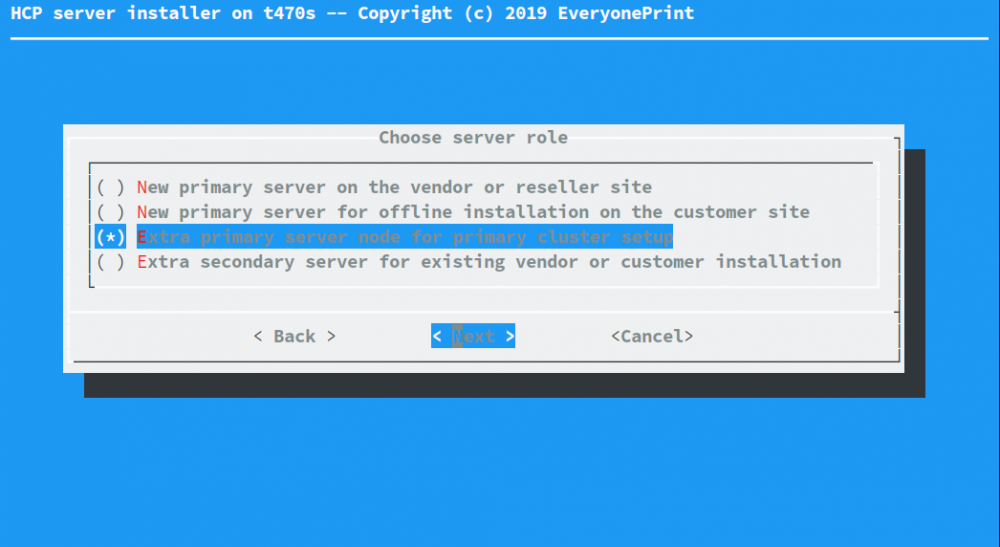This screenshot has width=1000, height=547.
Task: Click red hotkey 'E' in highlighted cluster option
Action: 142,237
